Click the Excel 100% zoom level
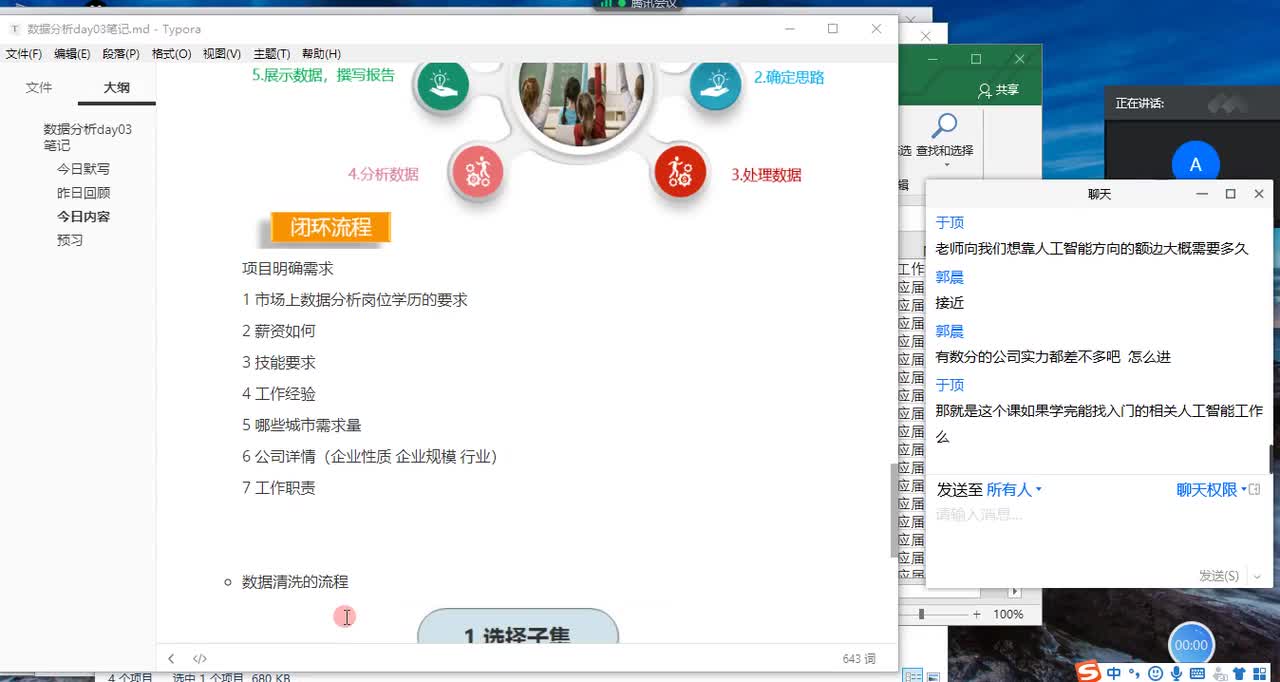The height and width of the screenshot is (682, 1280). 1008,614
